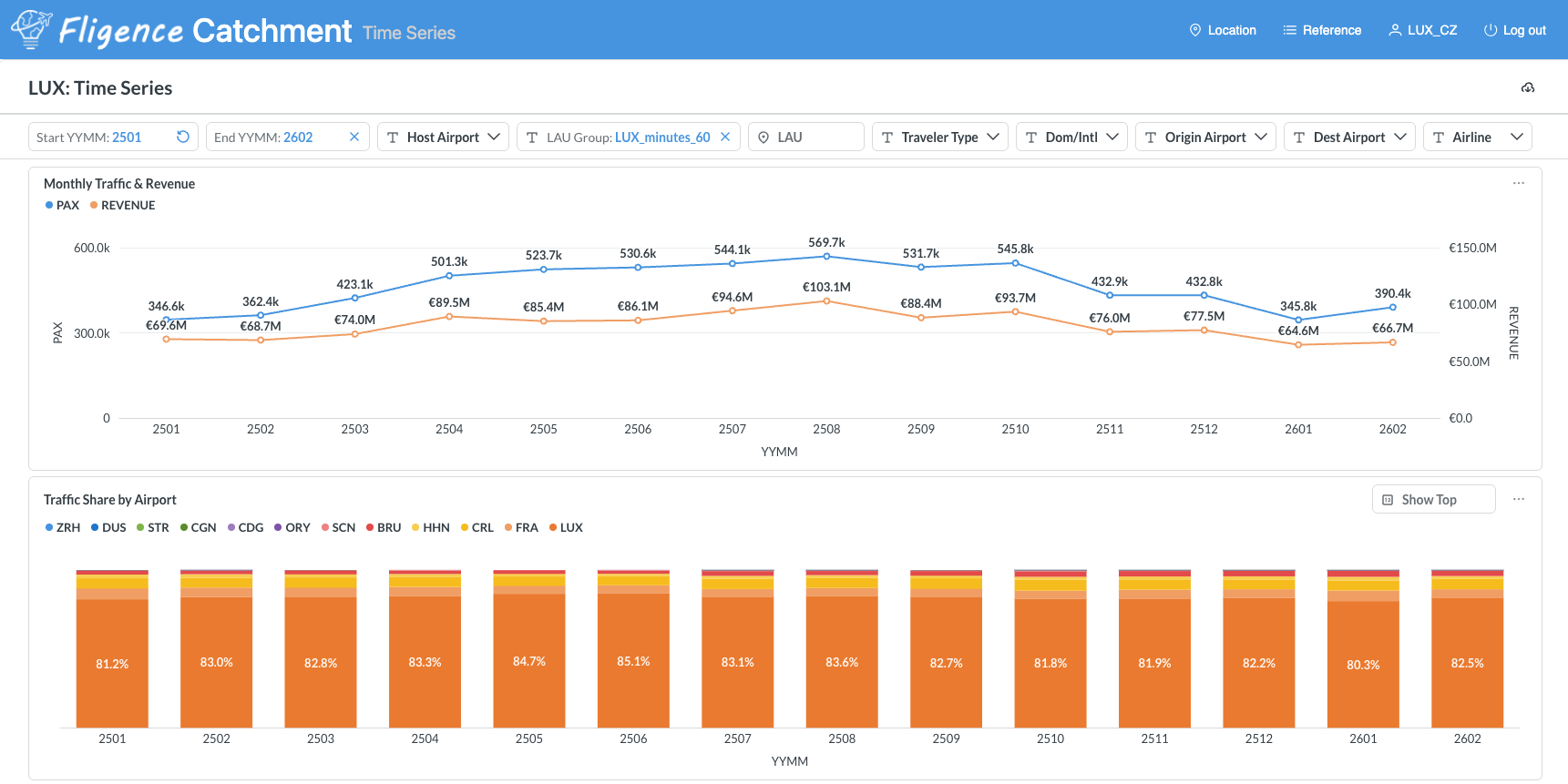Remove the LUX_minutes_60 LAU Group filter

point(725,137)
